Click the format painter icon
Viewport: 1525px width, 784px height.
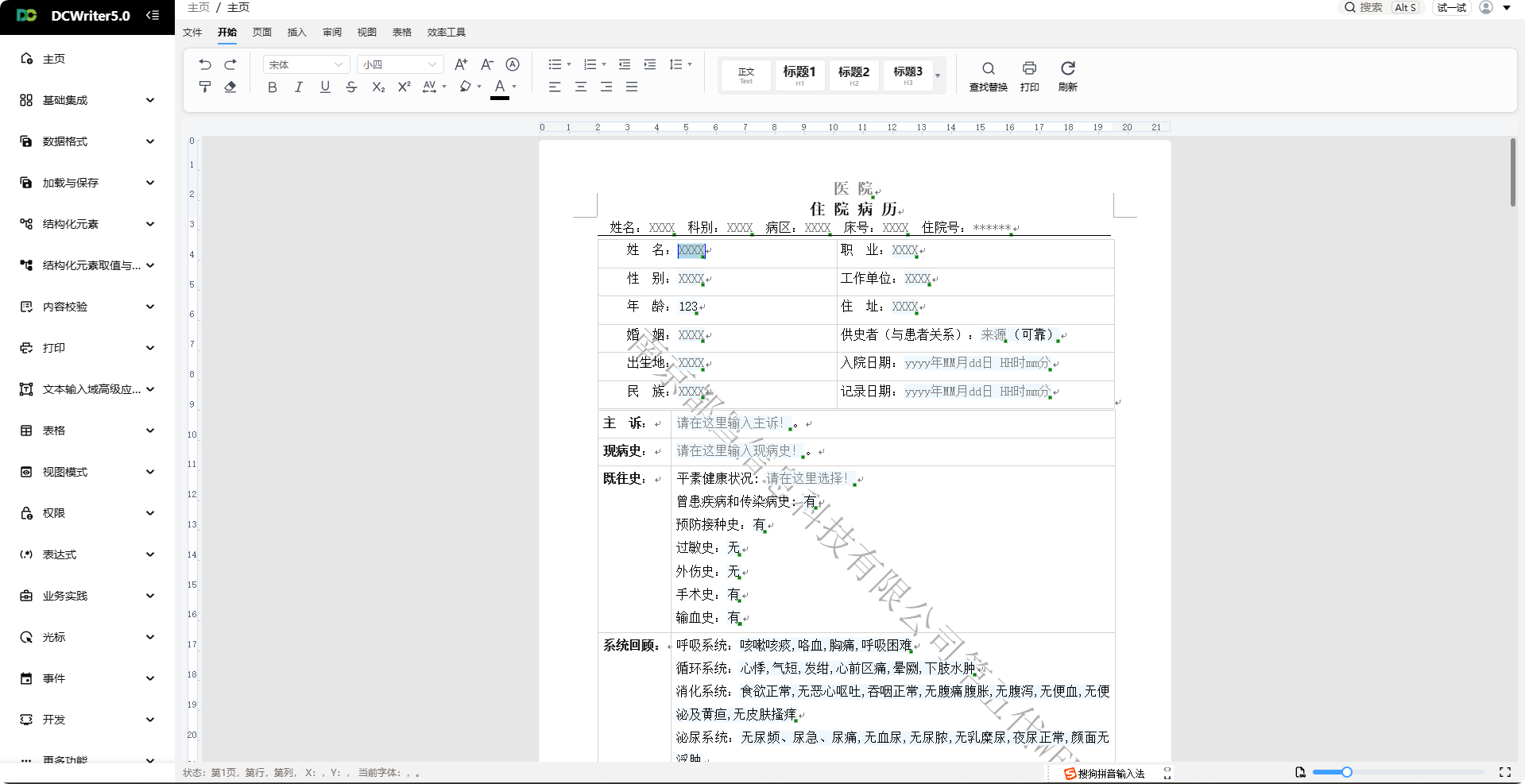pyautogui.click(x=205, y=87)
